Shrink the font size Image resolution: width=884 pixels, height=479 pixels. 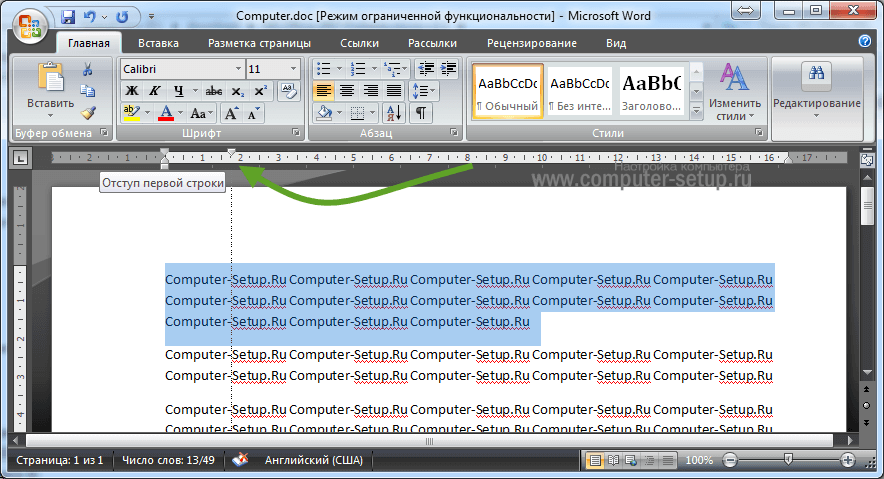click(253, 114)
